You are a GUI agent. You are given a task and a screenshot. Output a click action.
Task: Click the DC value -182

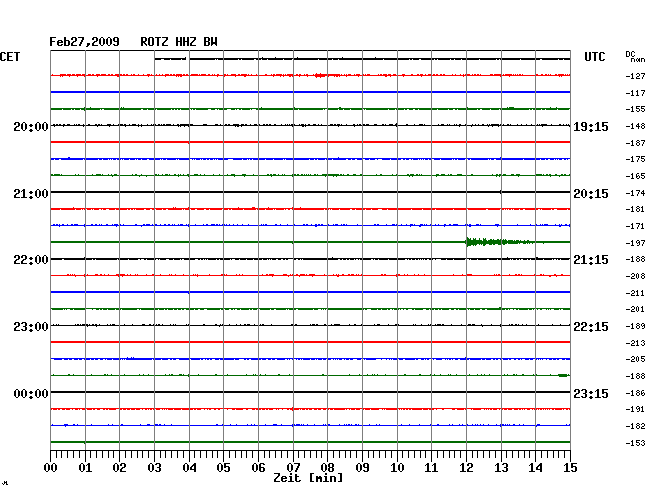635,426
